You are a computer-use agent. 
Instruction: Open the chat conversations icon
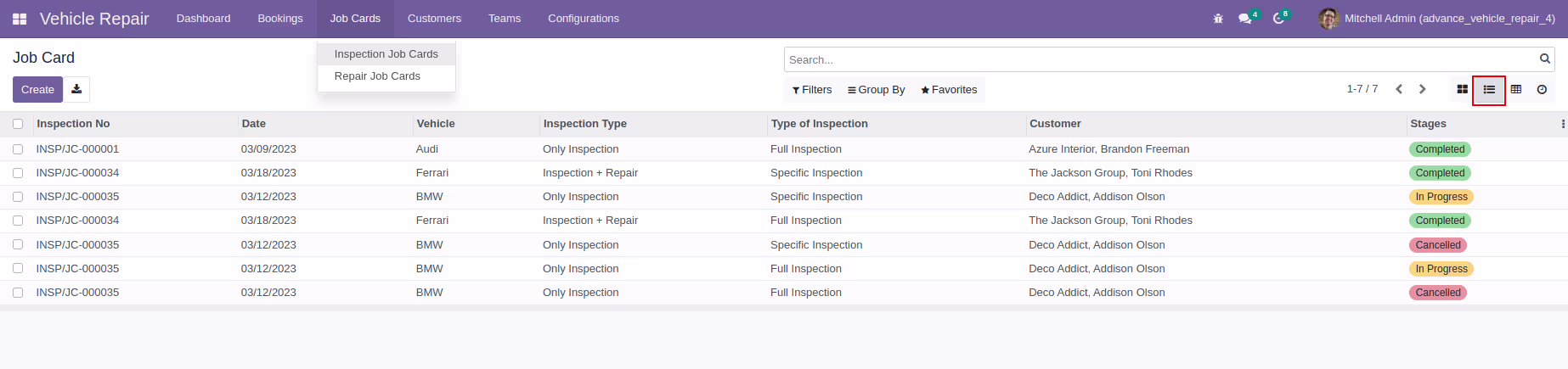tap(1245, 19)
